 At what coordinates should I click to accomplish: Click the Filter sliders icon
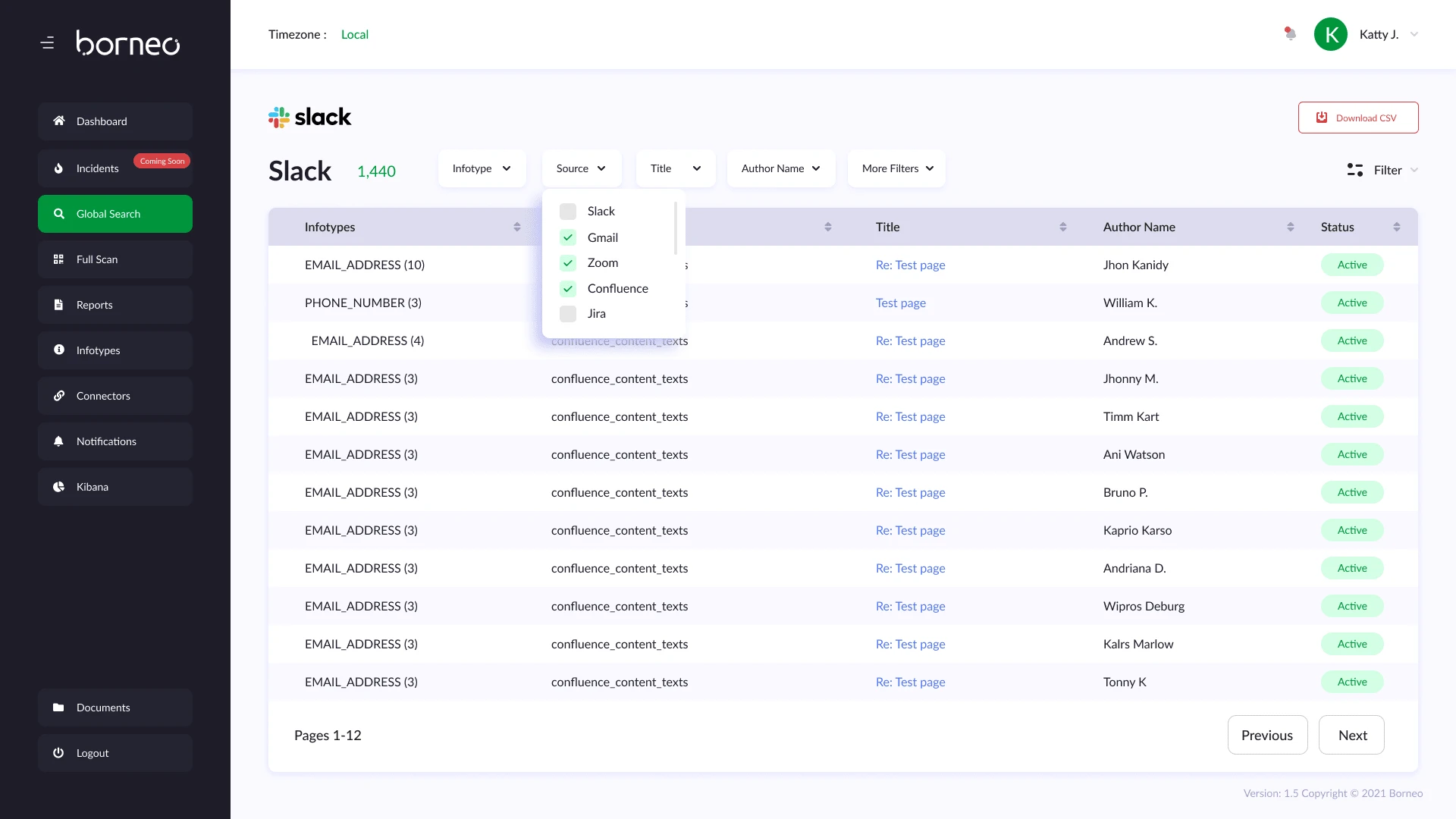[1354, 170]
